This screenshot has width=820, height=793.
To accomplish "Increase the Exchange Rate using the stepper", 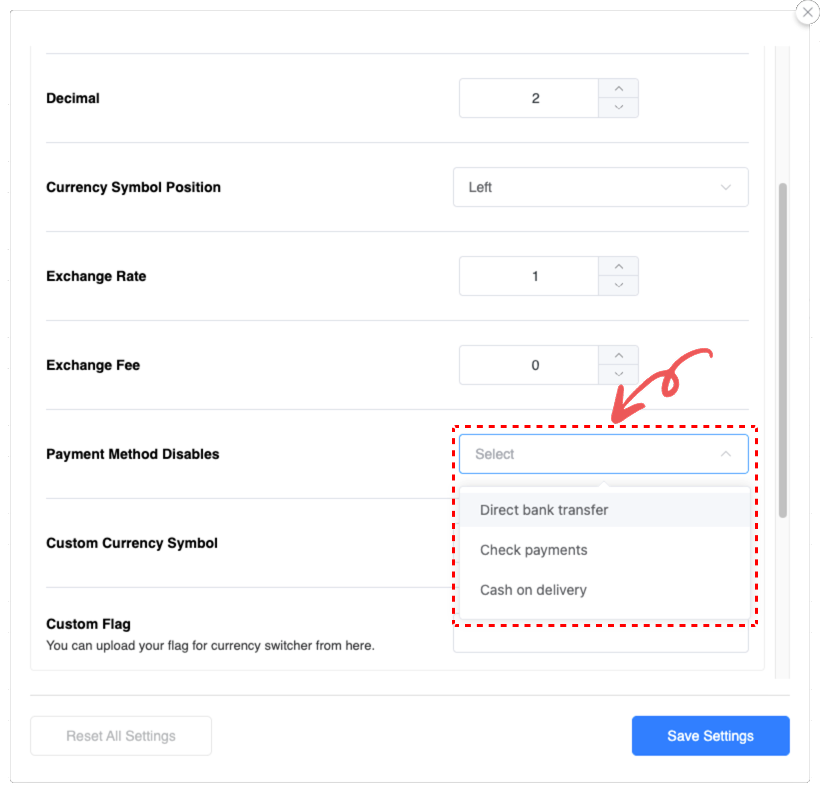I will point(618,267).
